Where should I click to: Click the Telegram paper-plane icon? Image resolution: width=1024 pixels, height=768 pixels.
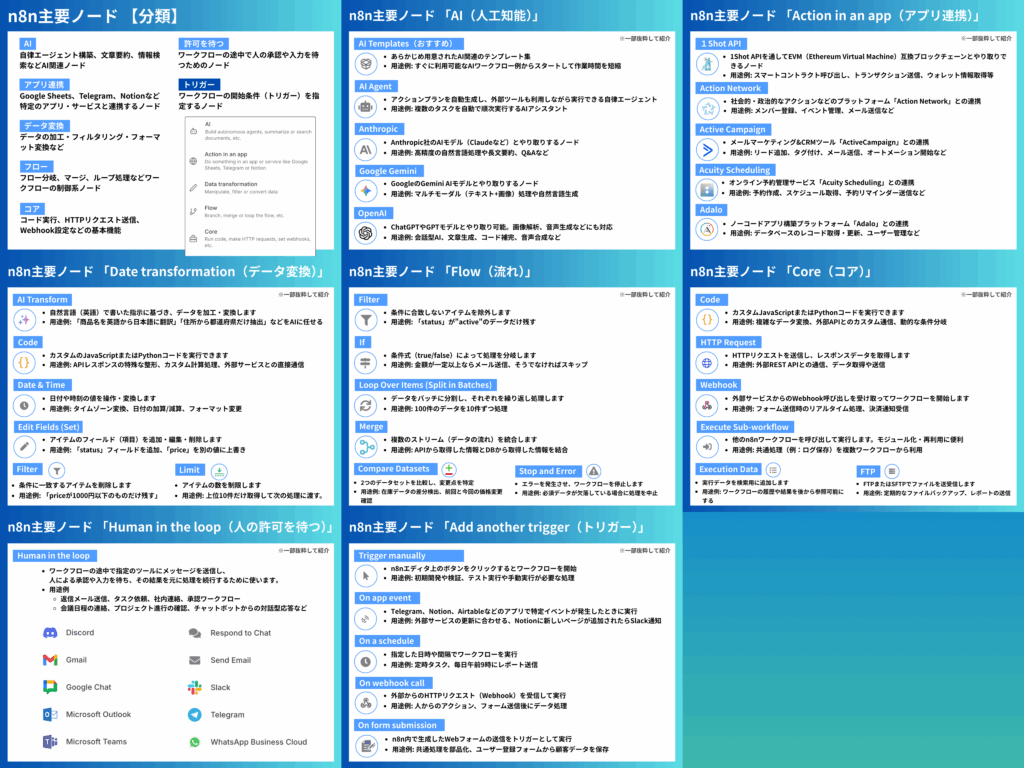click(194, 715)
